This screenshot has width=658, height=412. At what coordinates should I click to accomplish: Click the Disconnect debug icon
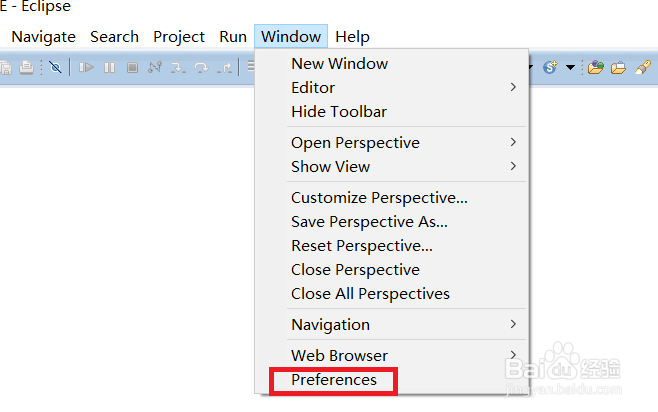pos(155,68)
